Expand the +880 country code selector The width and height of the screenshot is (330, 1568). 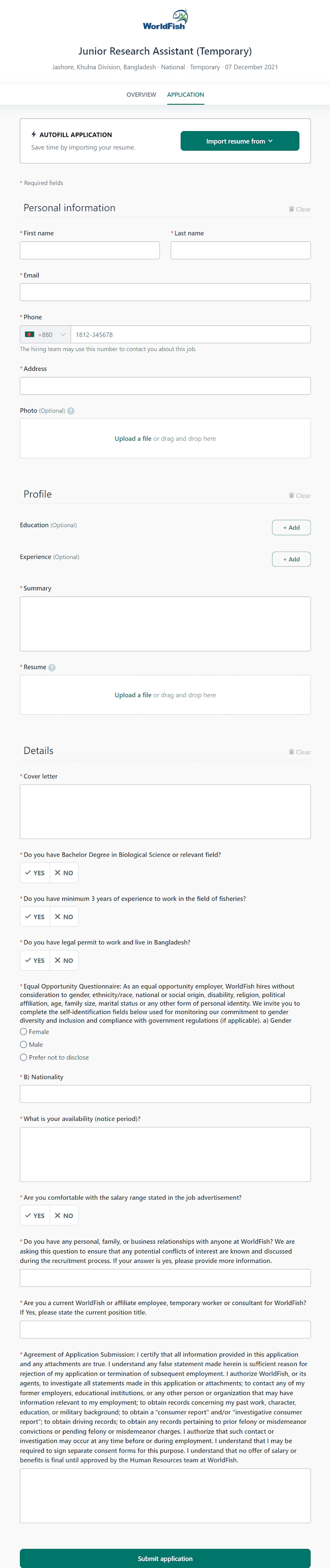[45, 335]
